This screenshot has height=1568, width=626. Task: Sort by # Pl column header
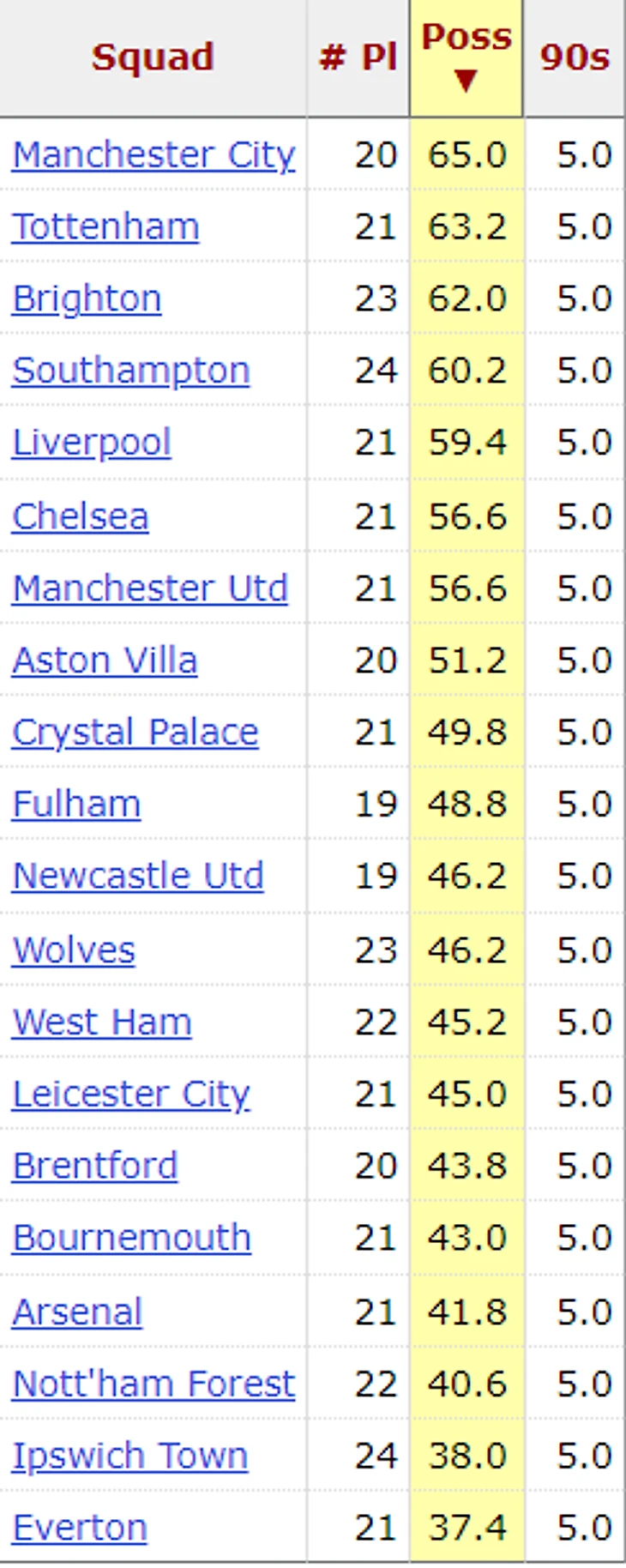coord(358,57)
